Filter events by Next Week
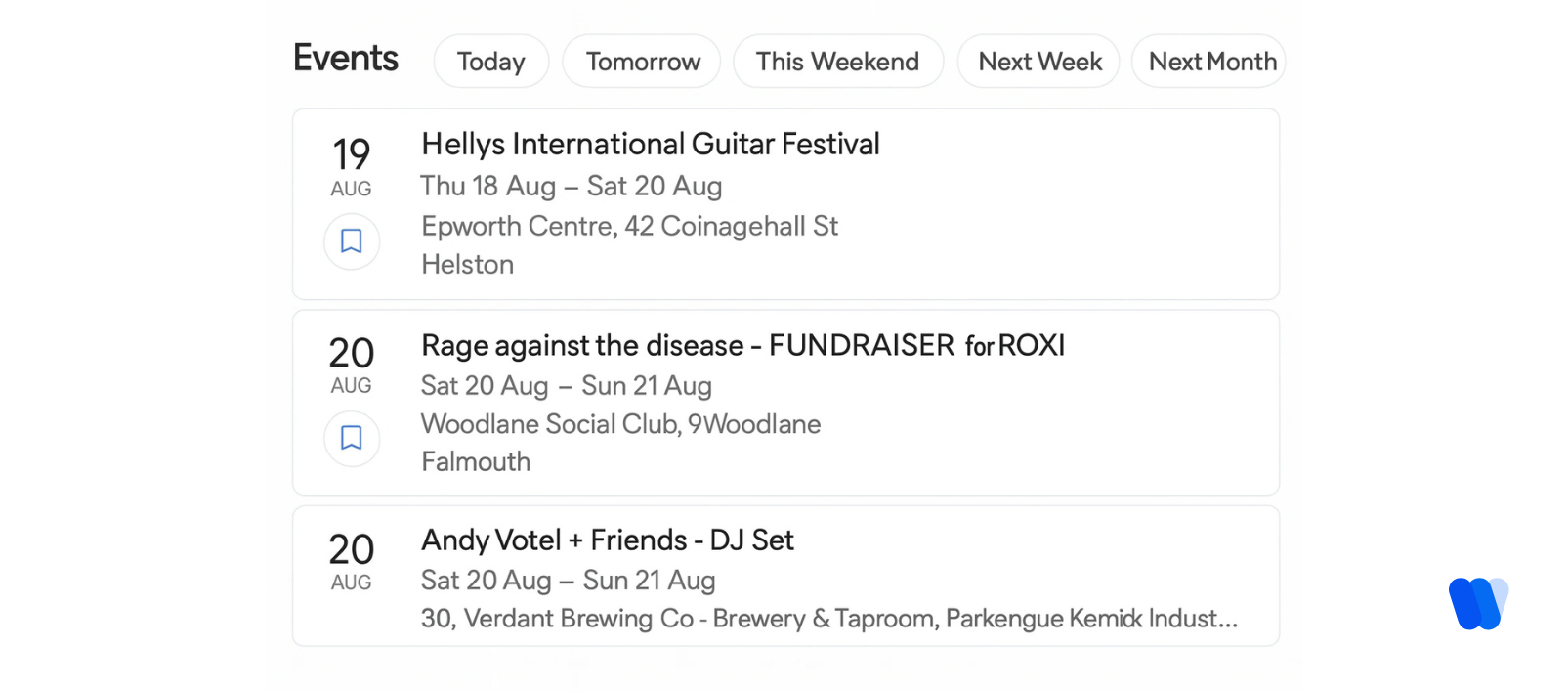 (x=1038, y=61)
